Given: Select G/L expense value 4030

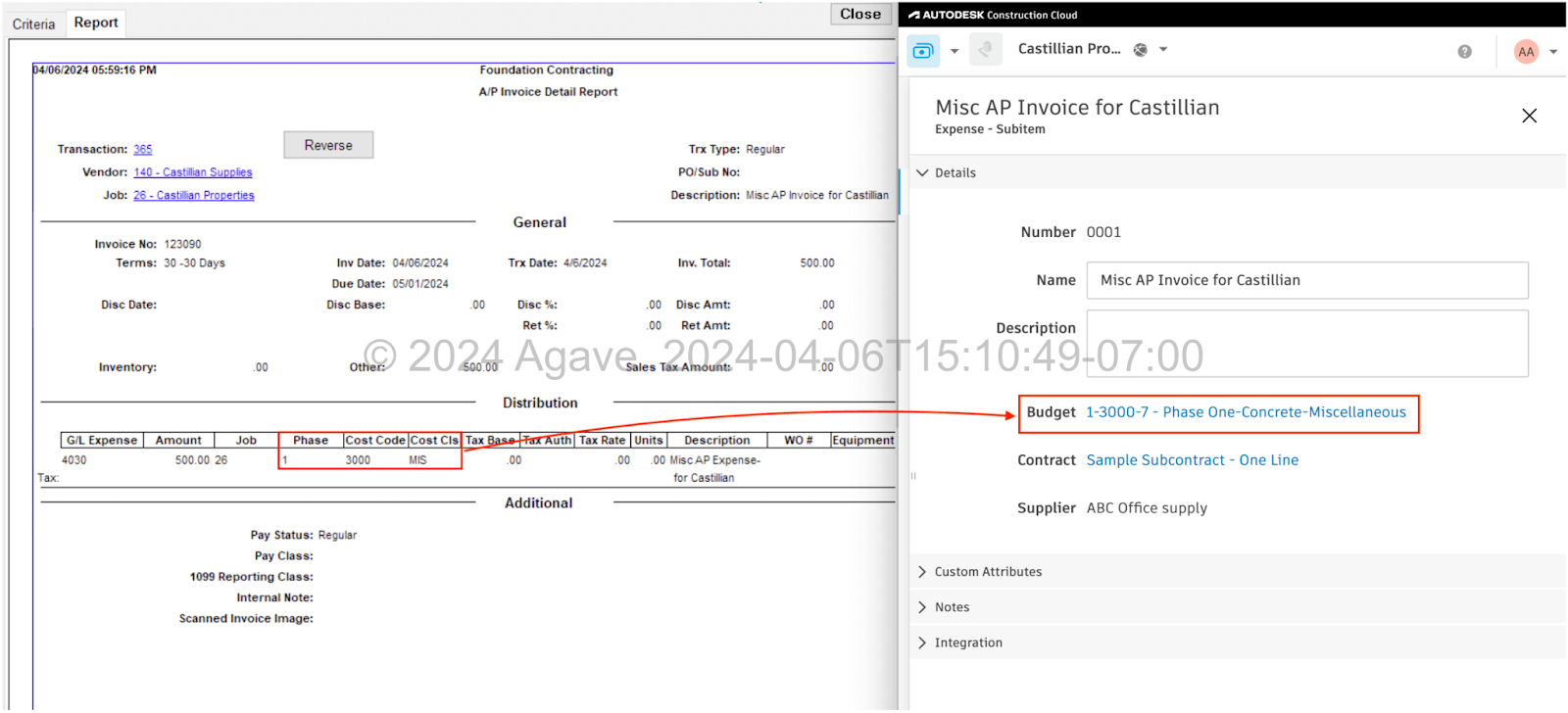Looking at the screenshot, I should click(x=74, y=460).
